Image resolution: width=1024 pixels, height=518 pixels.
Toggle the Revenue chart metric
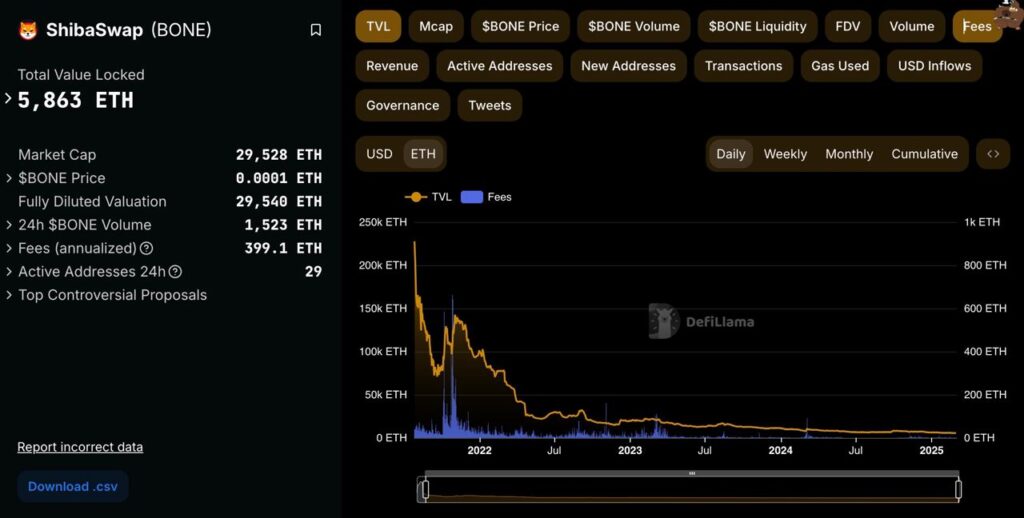pyautogui.click(x=392, y=66)
